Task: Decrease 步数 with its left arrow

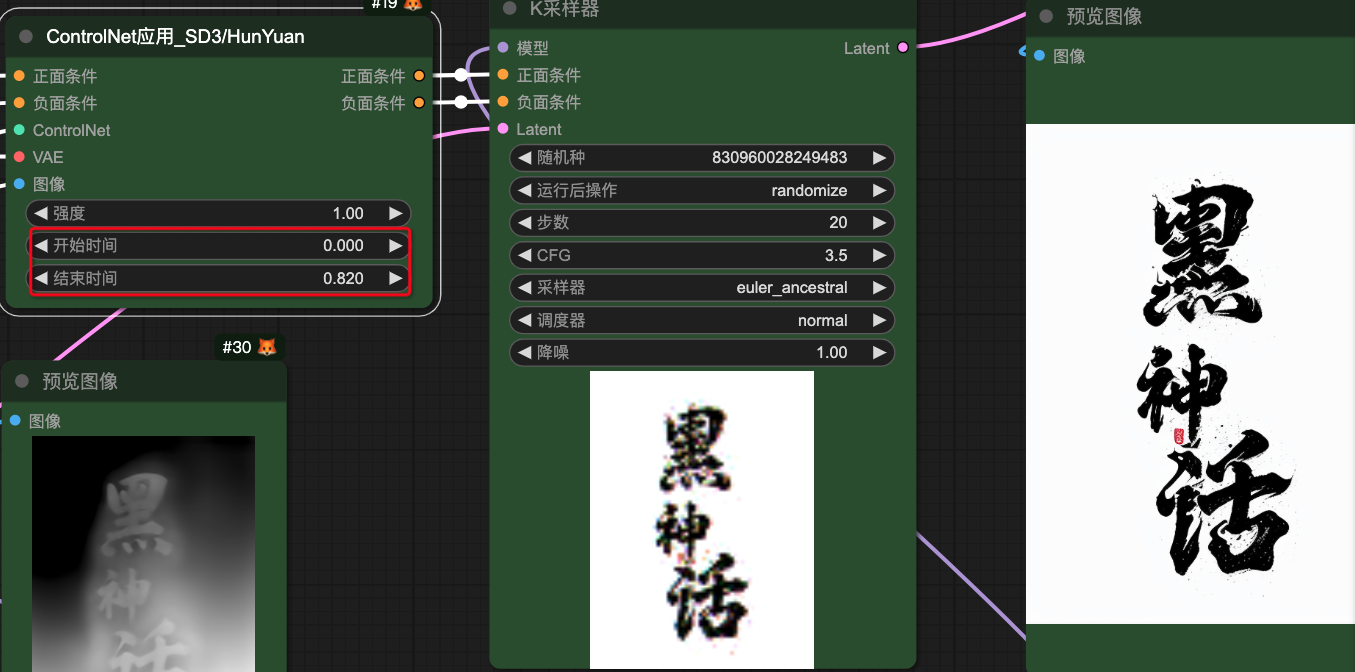Action: click(x=524, y=222)
